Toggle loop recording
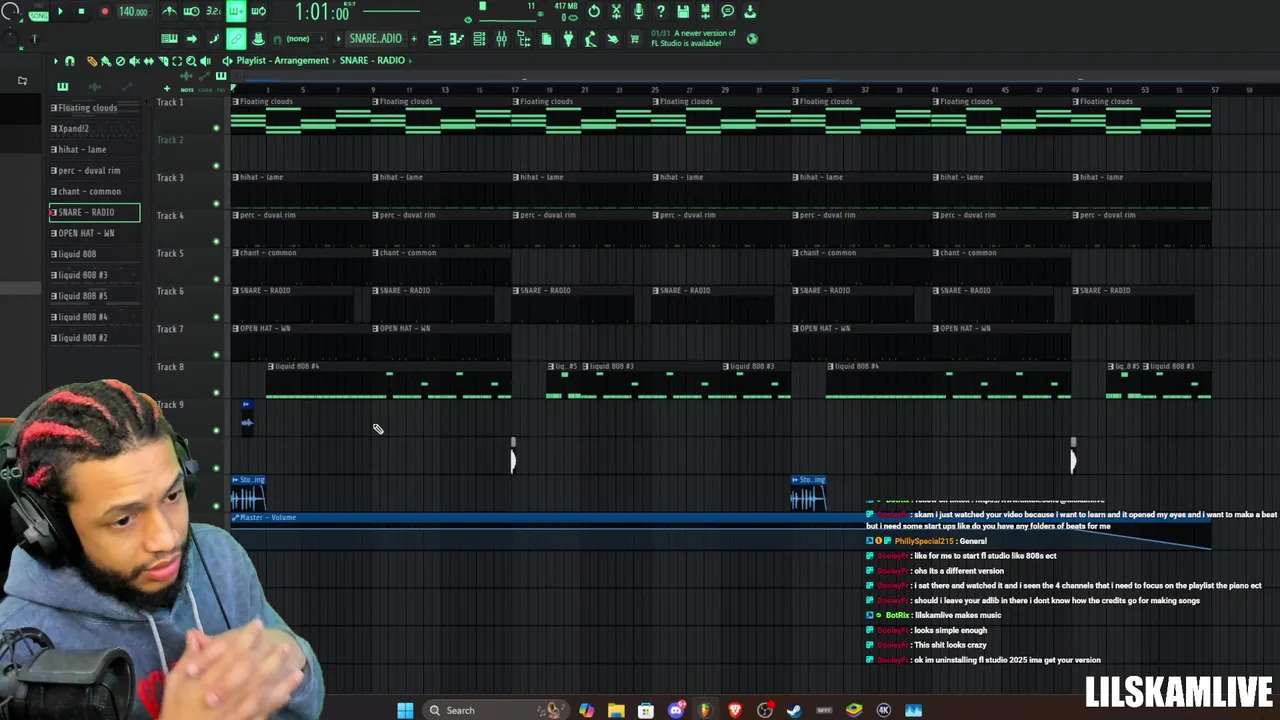Image resolution: width=1280 pixels, height=720 pixels. pyautogui.click(x=258, y=11)
